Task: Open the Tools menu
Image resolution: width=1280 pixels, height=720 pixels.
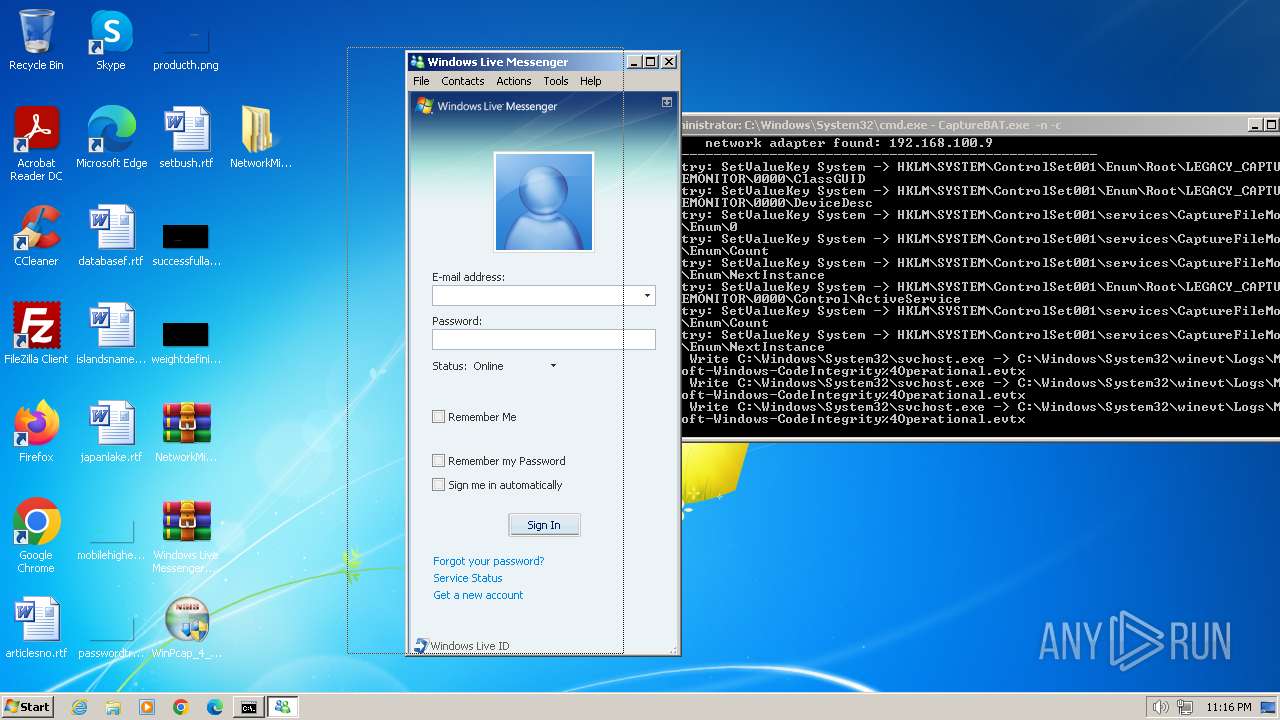Action: click(x=556, y=81)
